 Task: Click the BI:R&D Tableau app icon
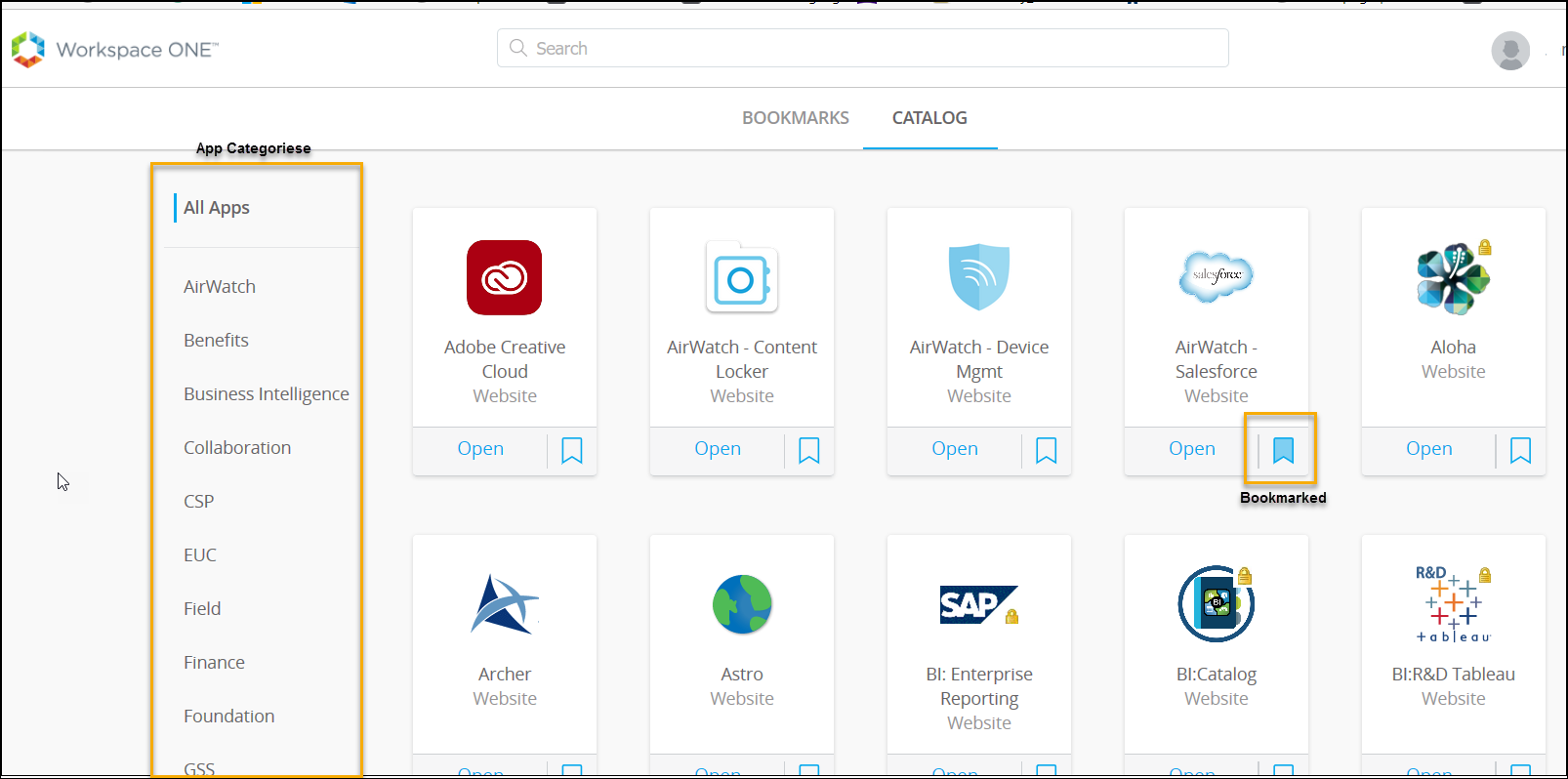[x=1453, y=604]
